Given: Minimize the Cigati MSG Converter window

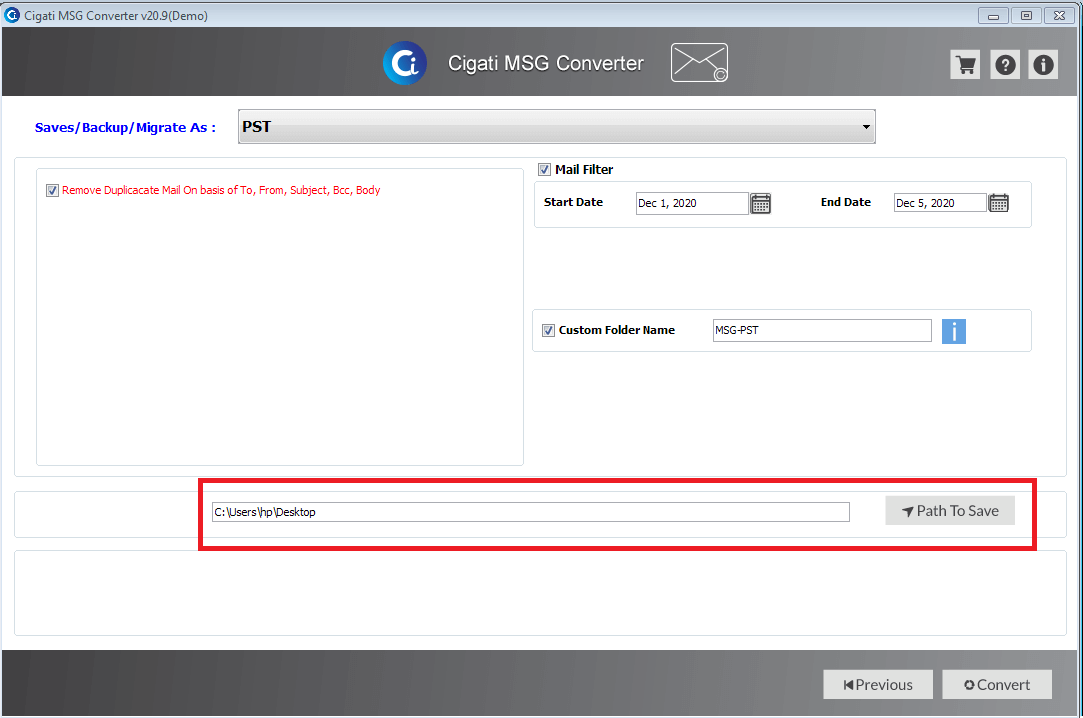Looking at the screenshot, I should [993, 15].
